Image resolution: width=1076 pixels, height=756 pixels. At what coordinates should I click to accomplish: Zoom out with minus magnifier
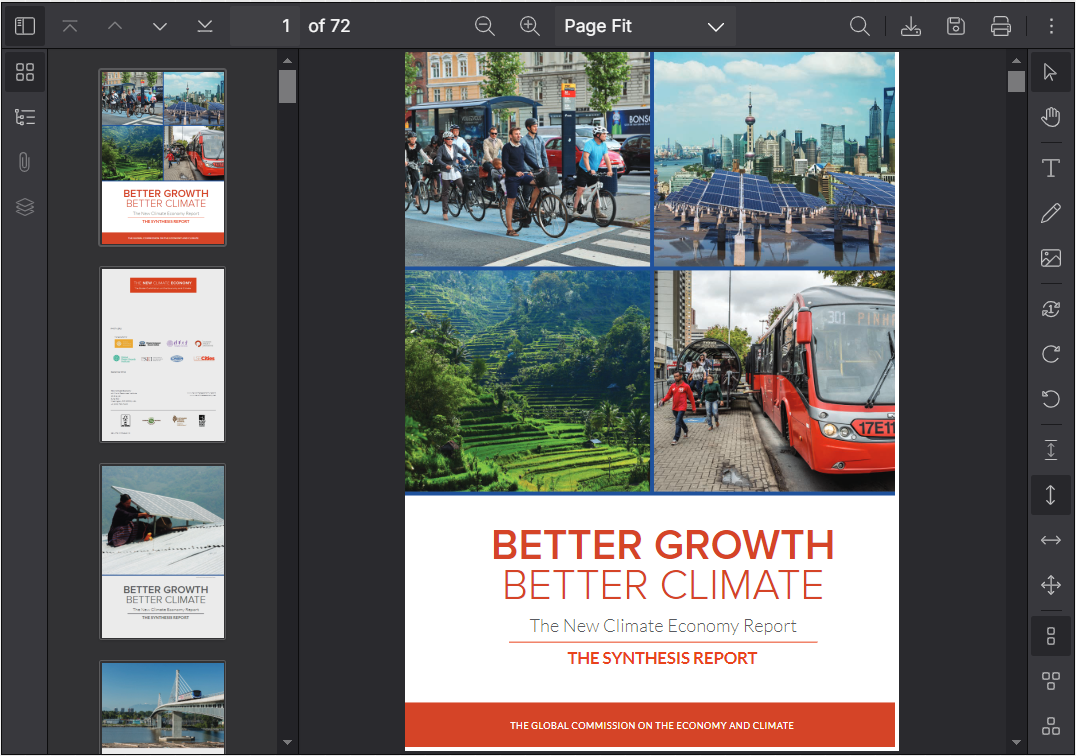(485, 26)
